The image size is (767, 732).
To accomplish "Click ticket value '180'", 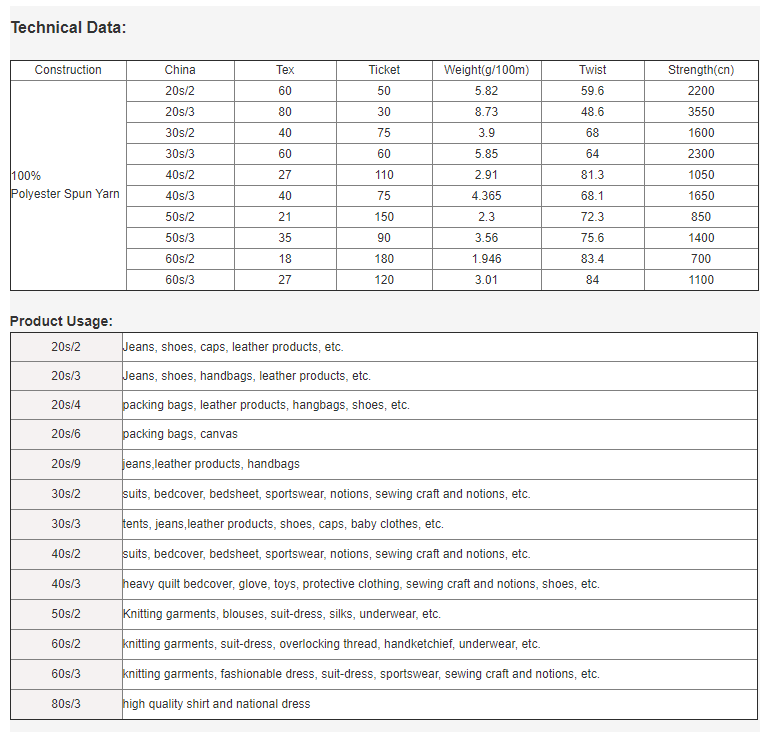I will coord(384,259).
